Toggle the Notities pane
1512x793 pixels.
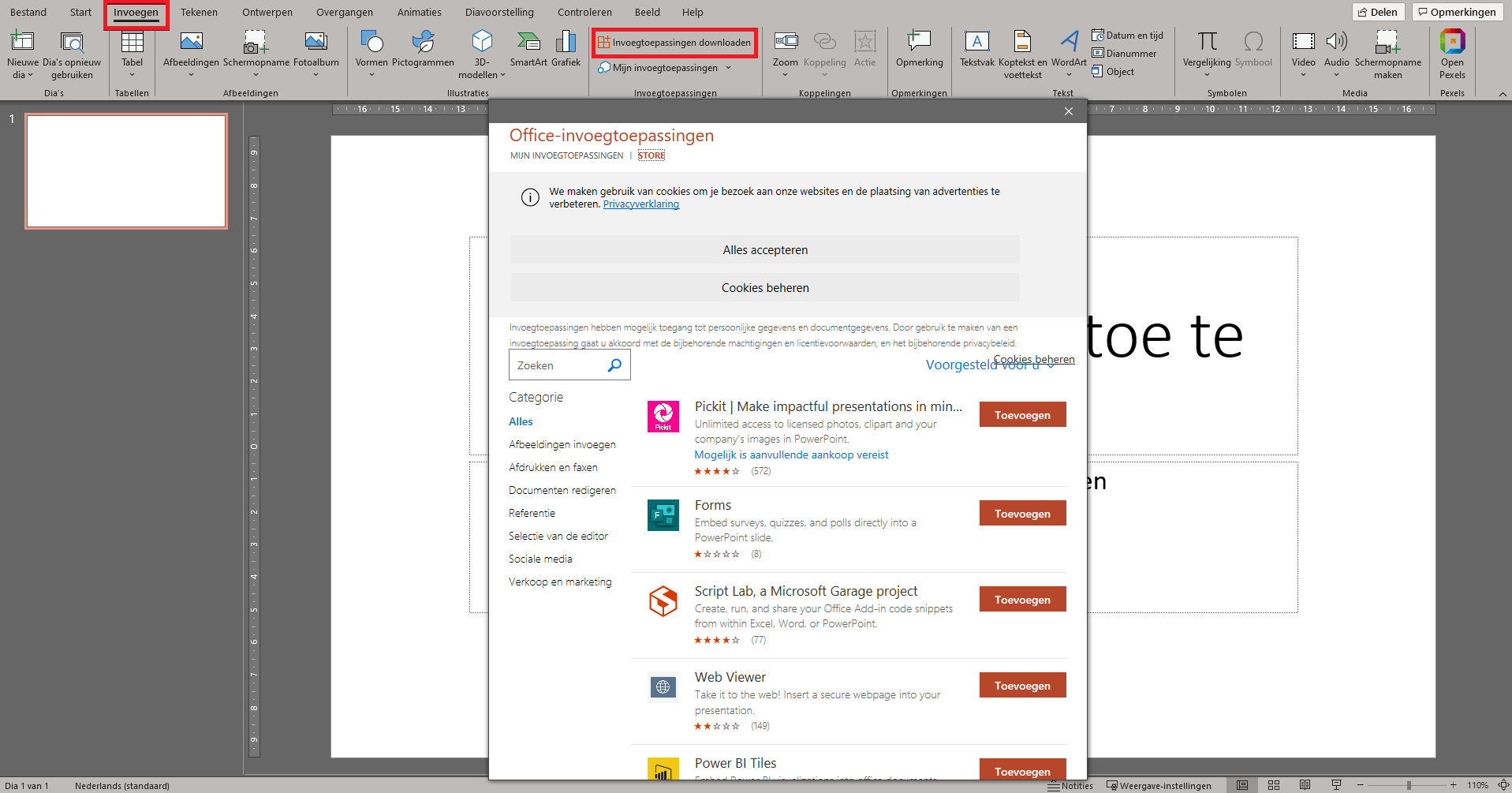[x=1070, y=785]
